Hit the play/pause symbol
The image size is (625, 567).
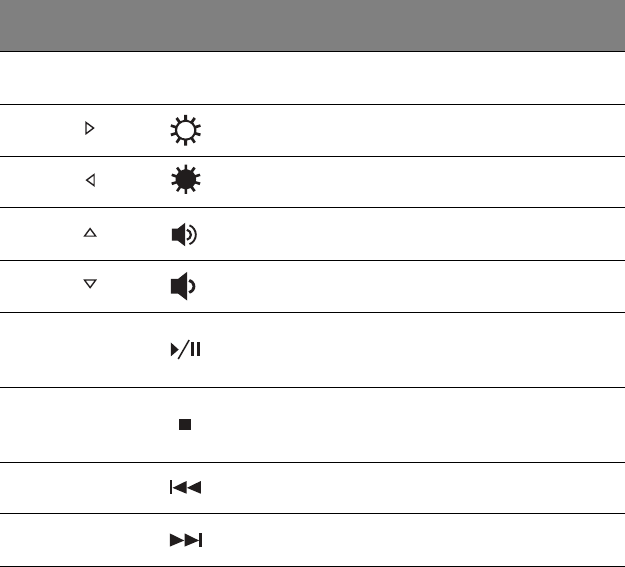(x=185, y=350)
